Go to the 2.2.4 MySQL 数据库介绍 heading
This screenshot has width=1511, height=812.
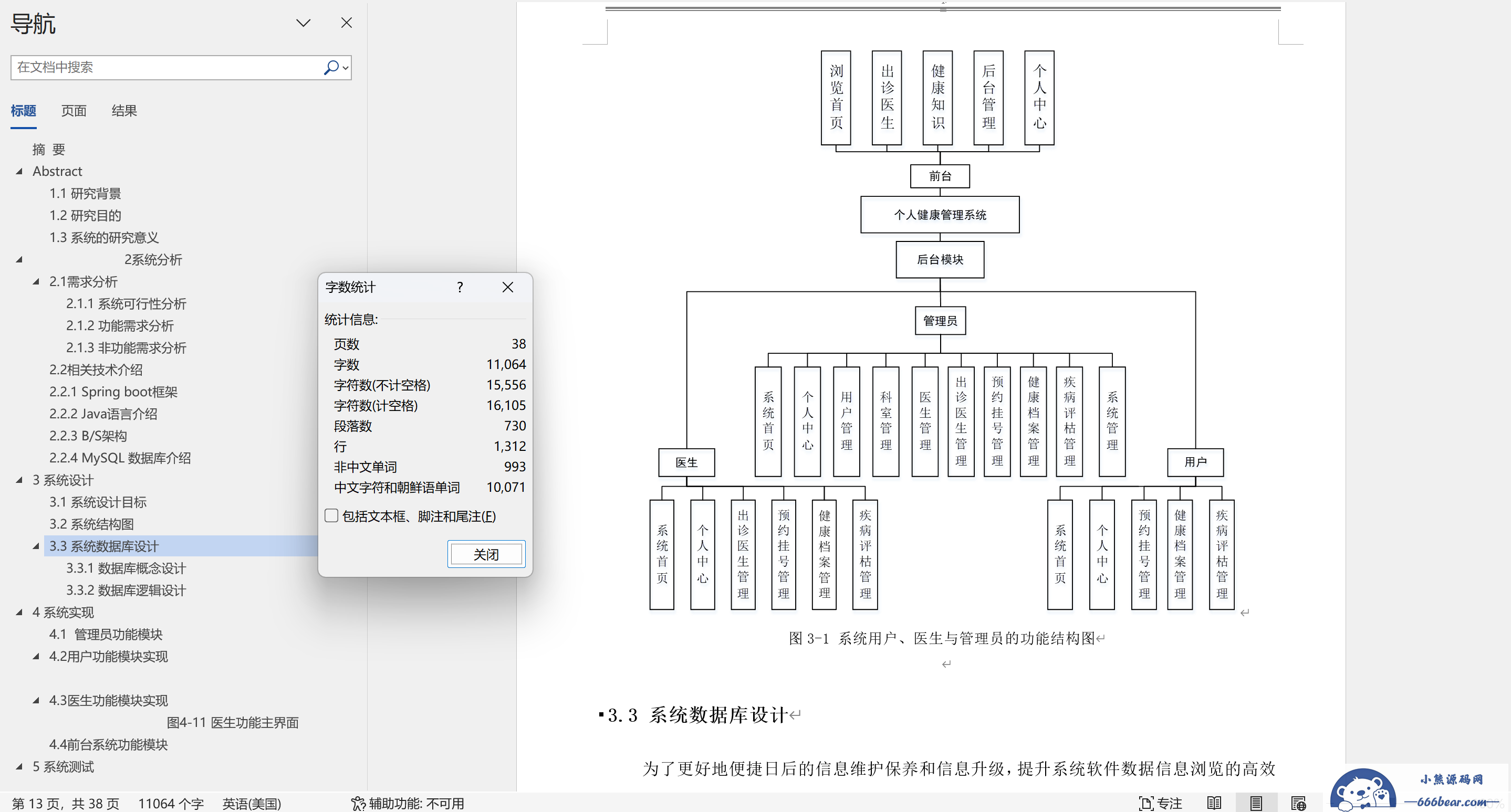120,458
